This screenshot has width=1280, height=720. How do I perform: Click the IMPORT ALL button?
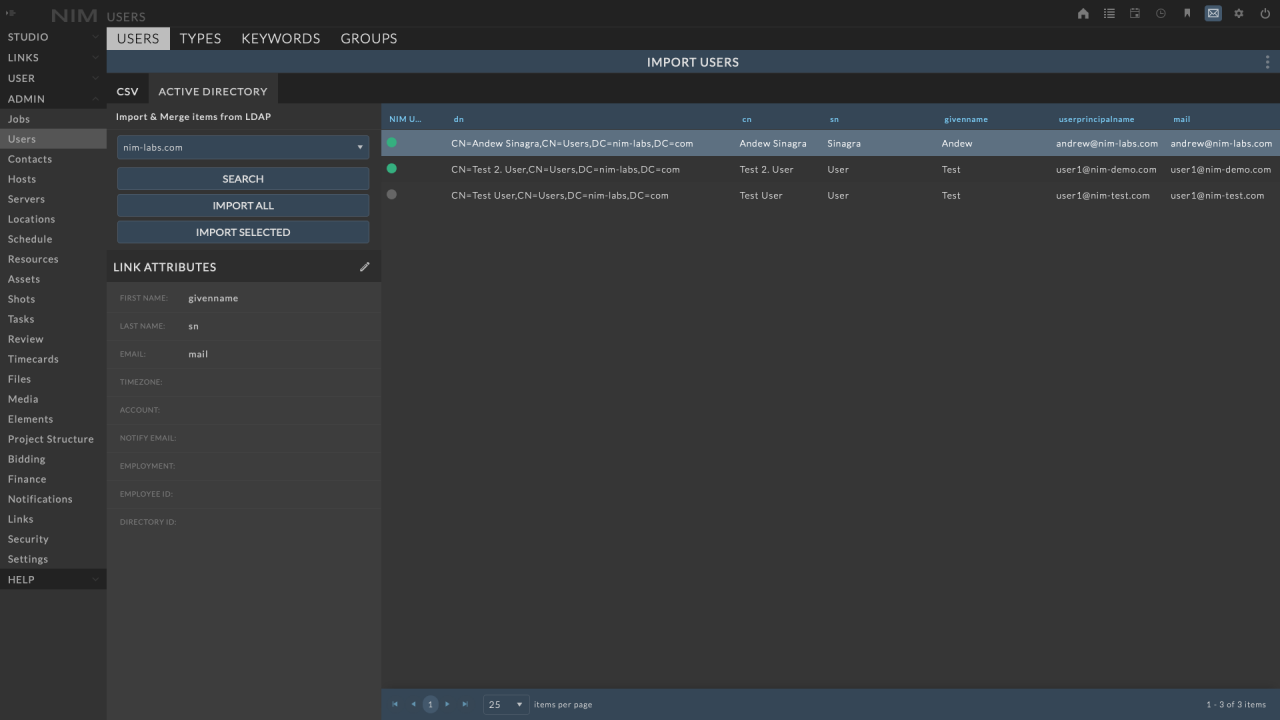pyautogui.click(x=243, y=206)
